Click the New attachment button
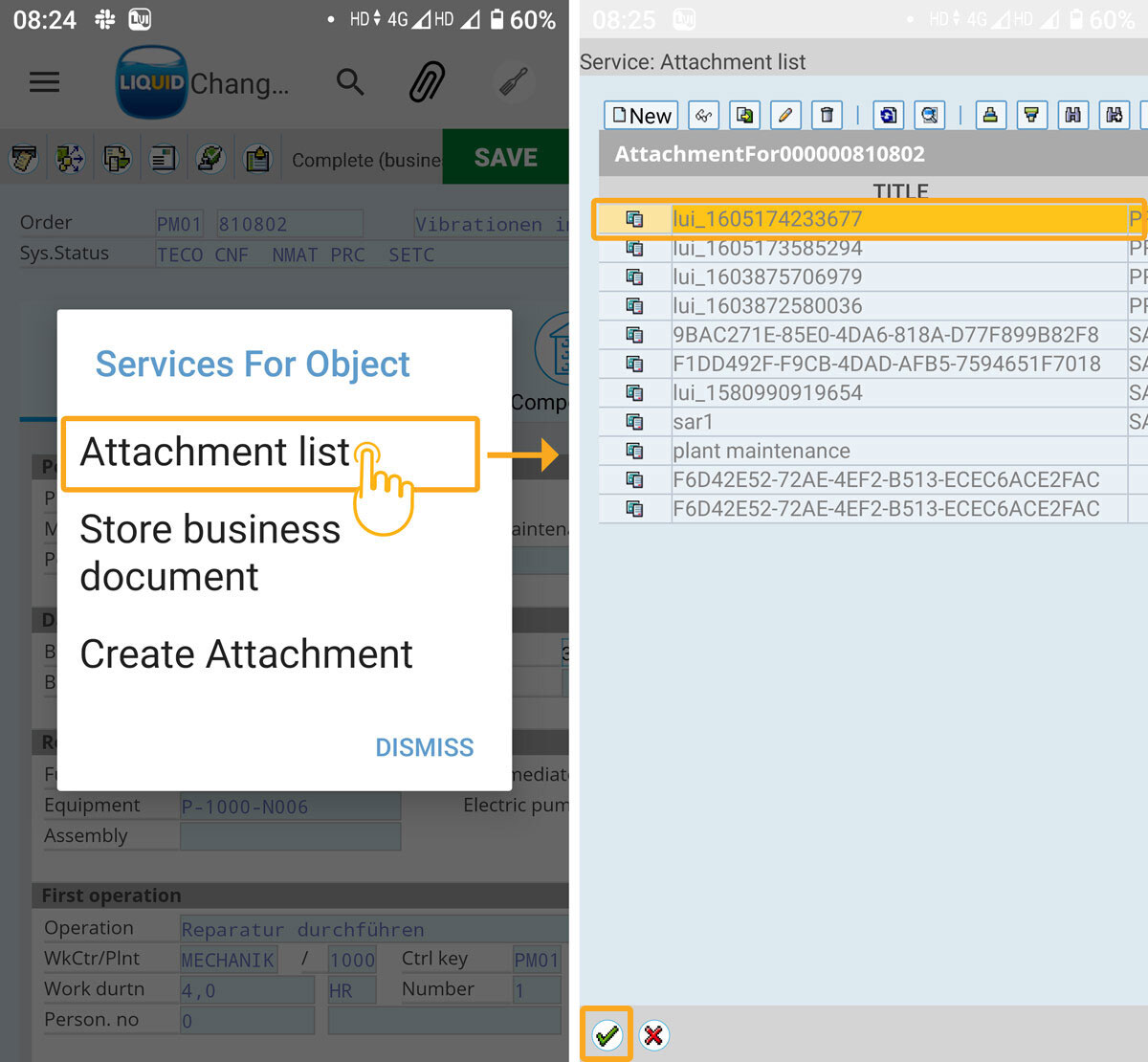The height and width of the screenshot is (1062, 1148). (x=641, y=116)
